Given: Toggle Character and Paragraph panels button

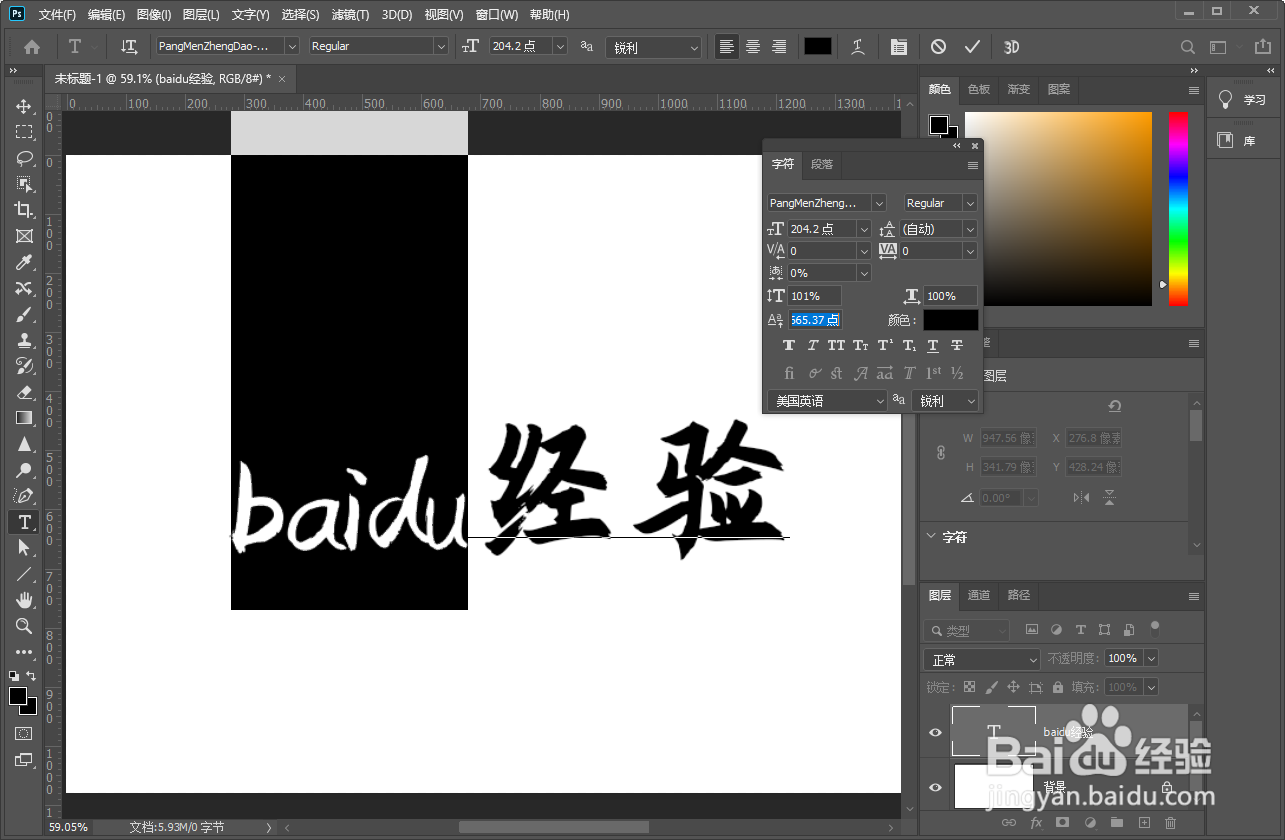Looking at the screenshot, I should tap(898, 46).
